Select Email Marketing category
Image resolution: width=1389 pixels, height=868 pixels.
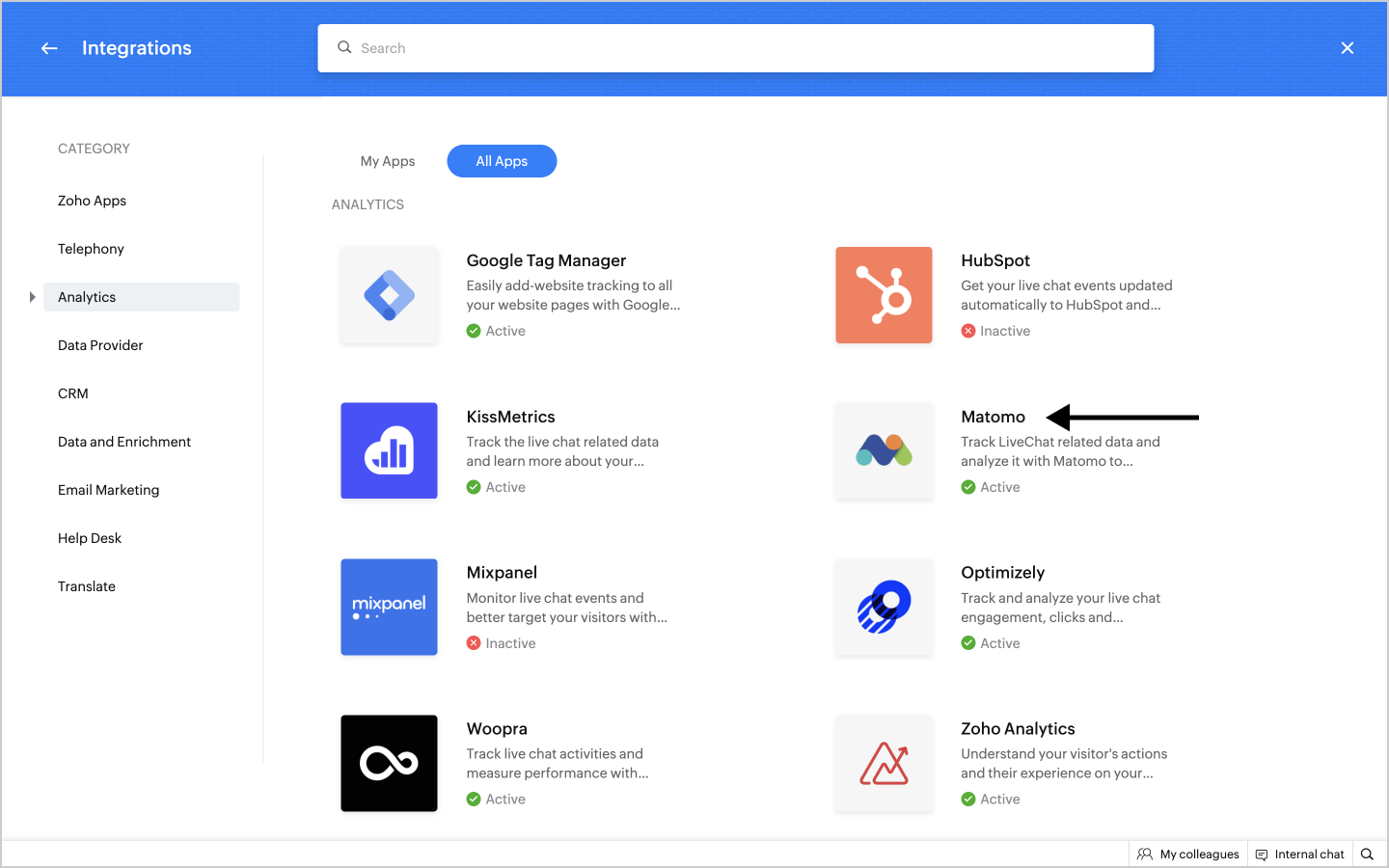point(109,490)
